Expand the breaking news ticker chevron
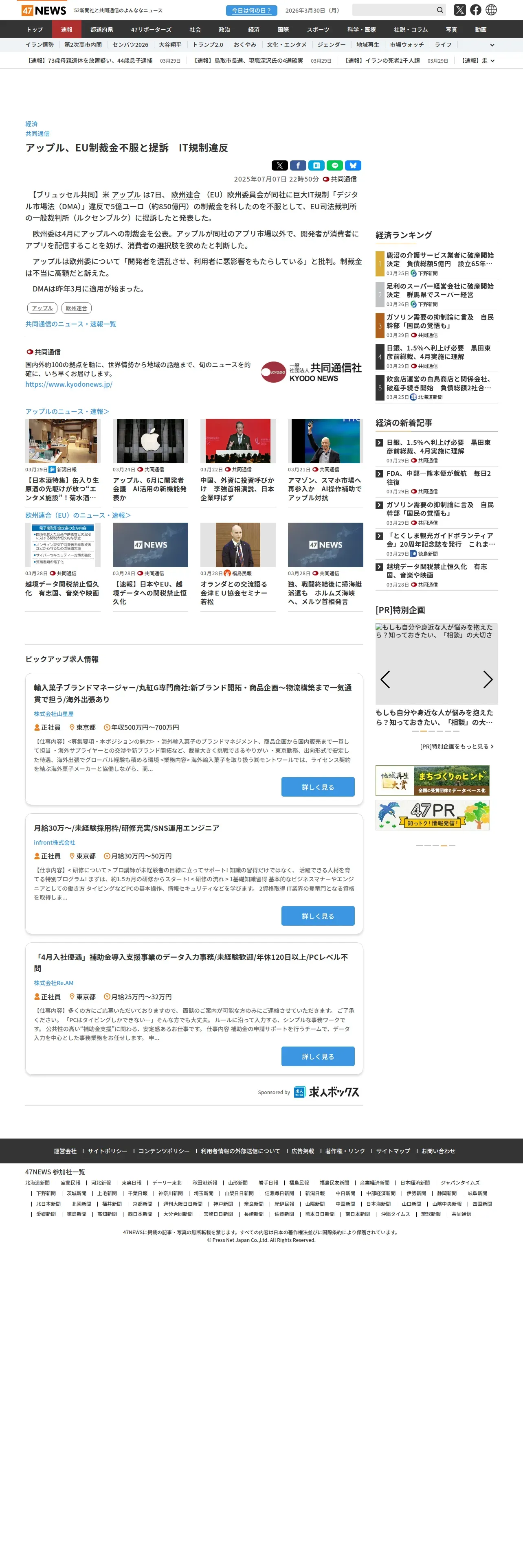 pos(492,61)
